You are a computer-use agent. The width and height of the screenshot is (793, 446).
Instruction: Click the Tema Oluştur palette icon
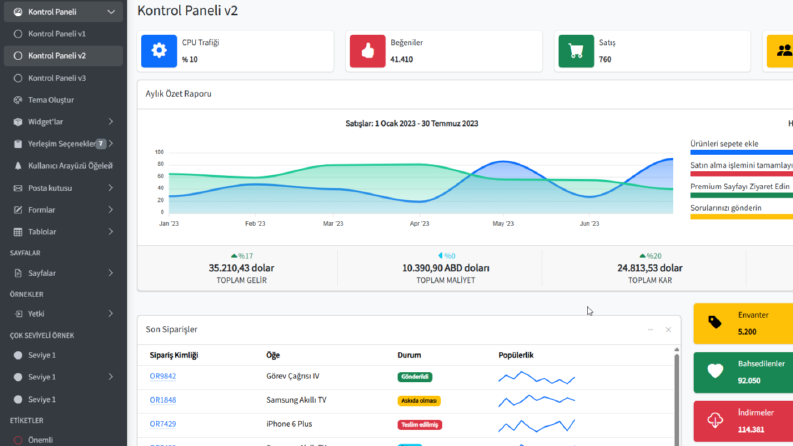point(18,100)
